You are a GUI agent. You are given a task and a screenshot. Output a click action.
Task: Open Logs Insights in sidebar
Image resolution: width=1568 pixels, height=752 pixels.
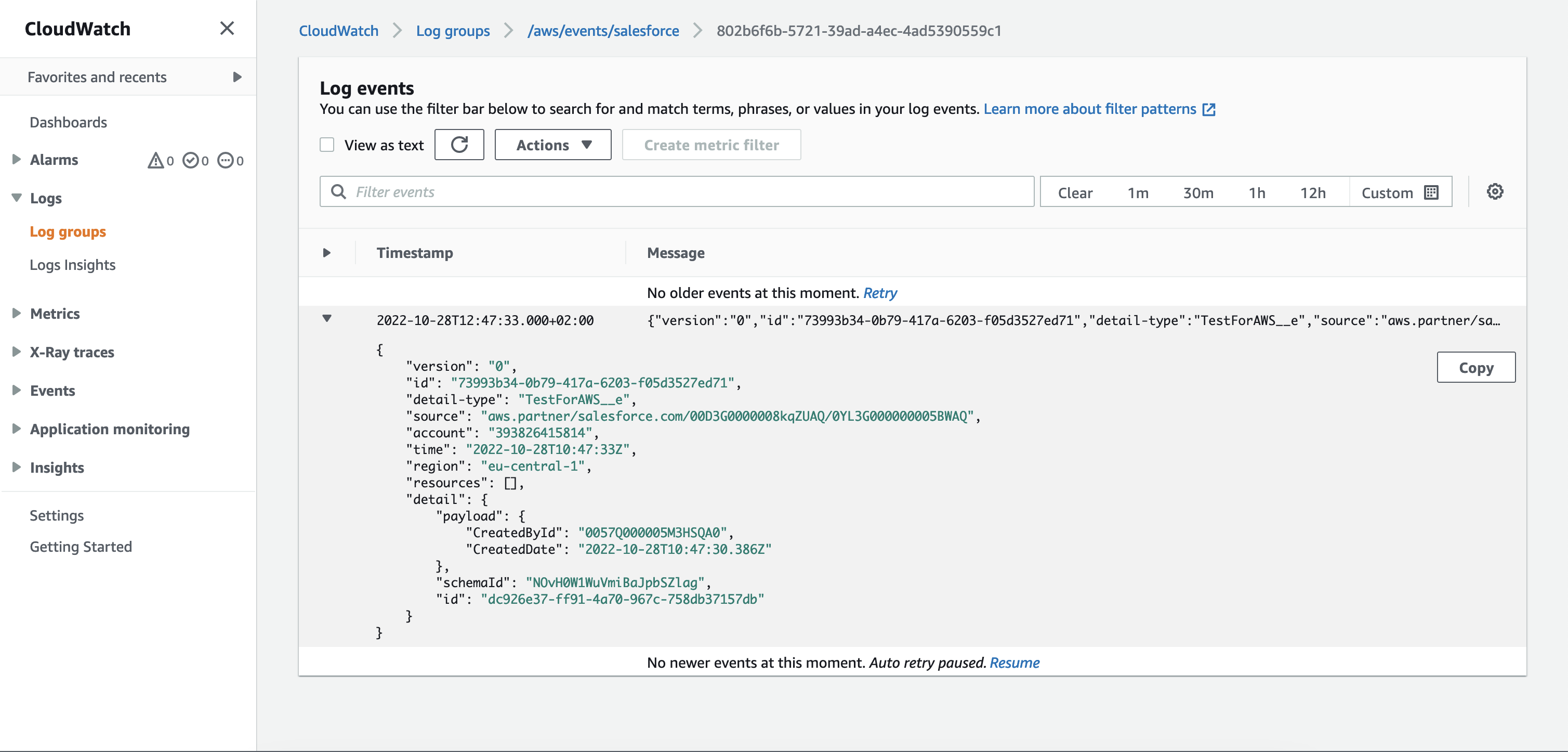coord(72,265)
